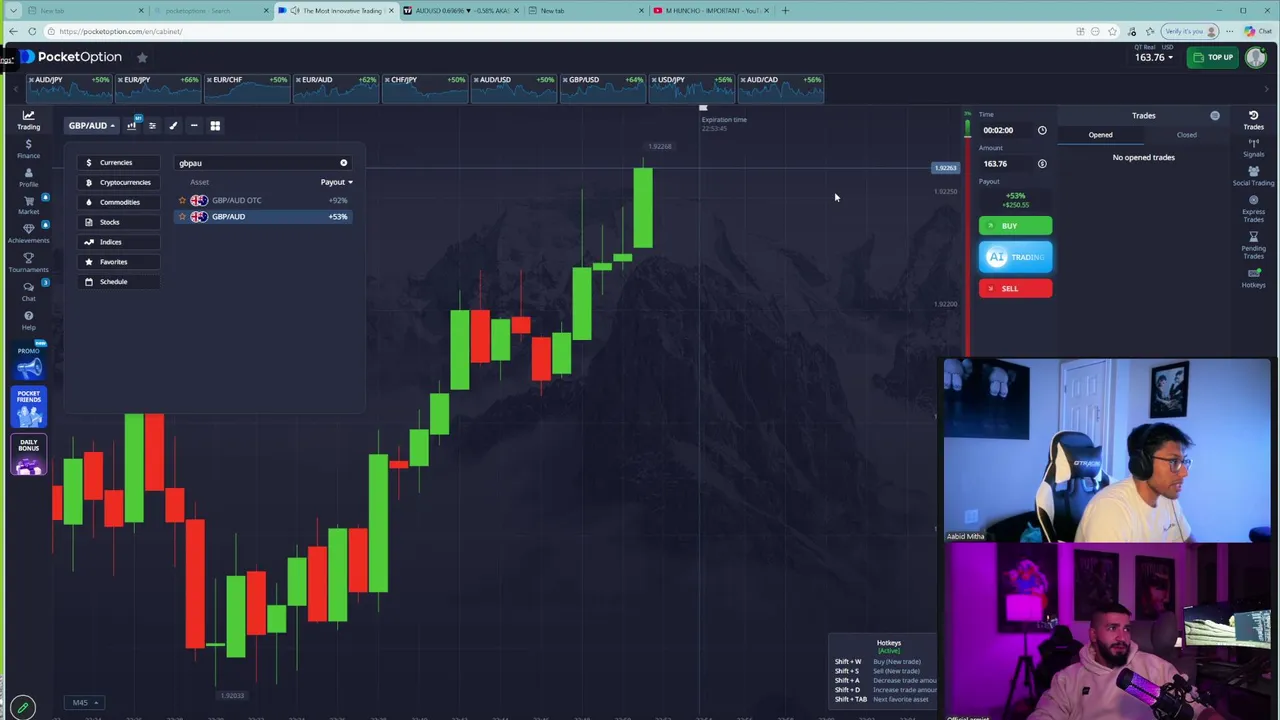Open AI Trading

pyautogui.click(x=1015, y=257)
